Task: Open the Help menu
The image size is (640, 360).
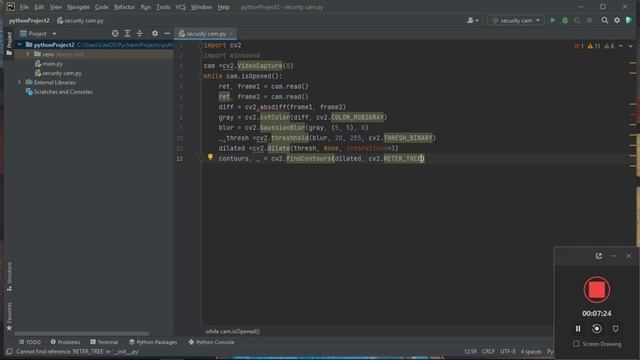Action: pyautogui.click(x=223, y=7)
